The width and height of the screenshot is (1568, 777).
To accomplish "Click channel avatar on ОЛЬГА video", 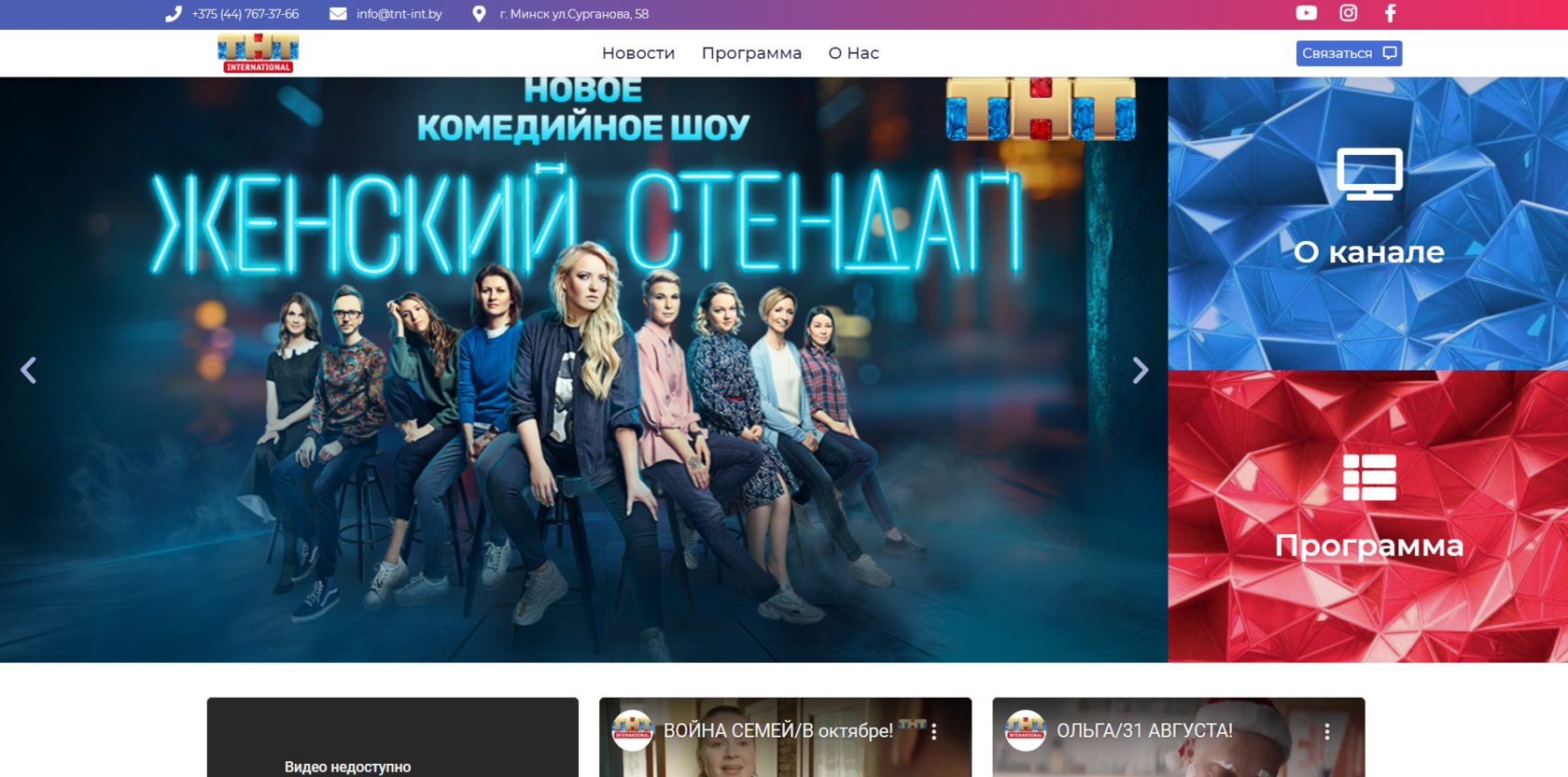I will [x=1026, y=731].
